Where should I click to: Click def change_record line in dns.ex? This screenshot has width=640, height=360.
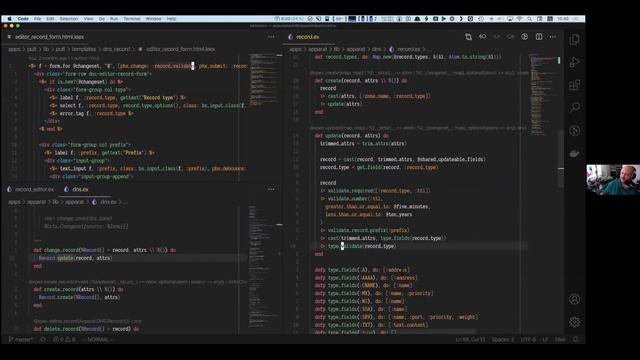point(104,250)
